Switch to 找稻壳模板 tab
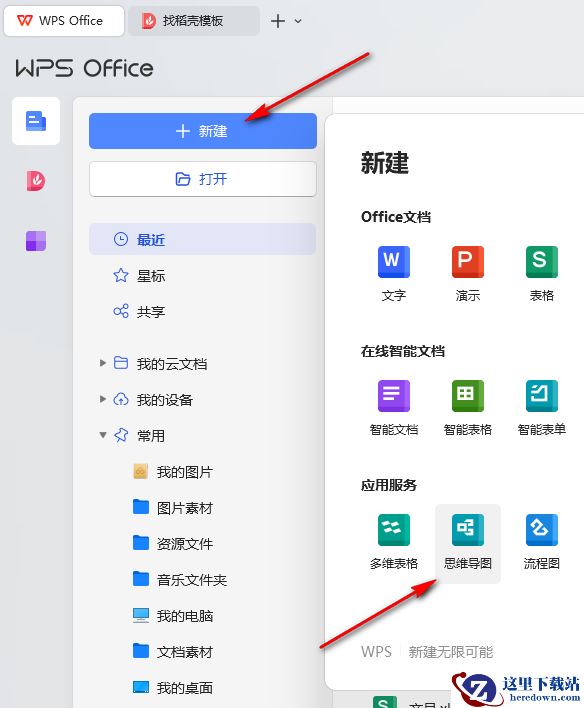Screen dimensions: 584x708 [x=194, y=21]
